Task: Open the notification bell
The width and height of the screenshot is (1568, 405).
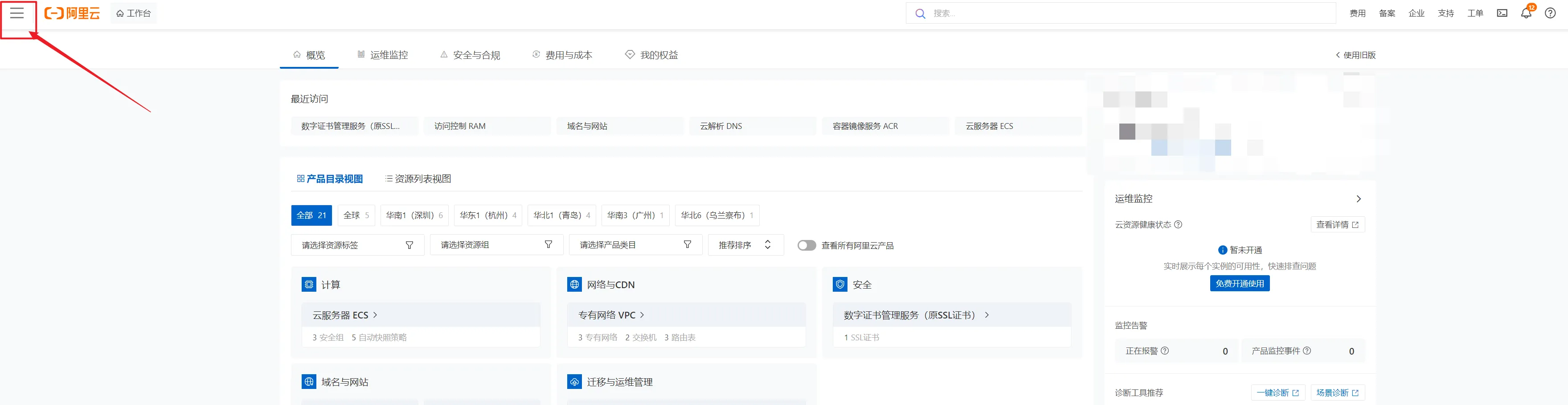Action: (x=1525, y=13)
